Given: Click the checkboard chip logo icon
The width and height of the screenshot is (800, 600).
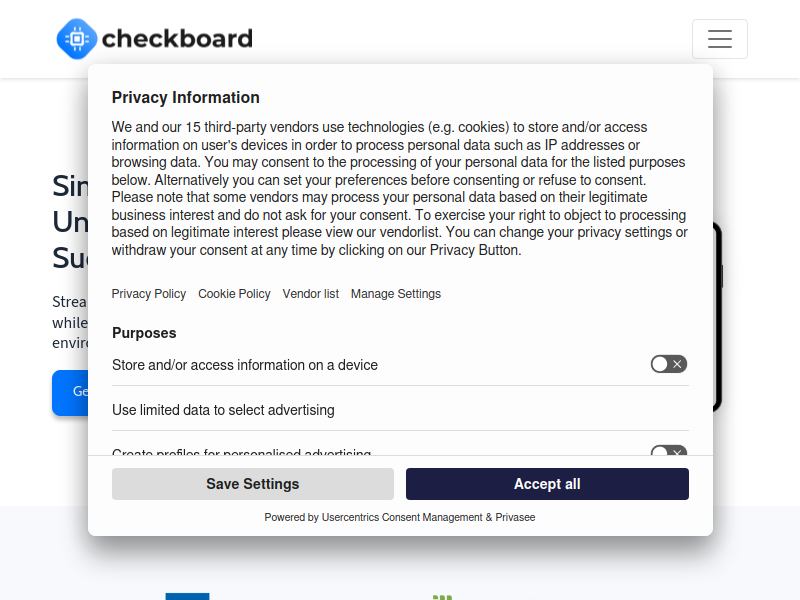Looking at the screenshot, I should 77,39.
